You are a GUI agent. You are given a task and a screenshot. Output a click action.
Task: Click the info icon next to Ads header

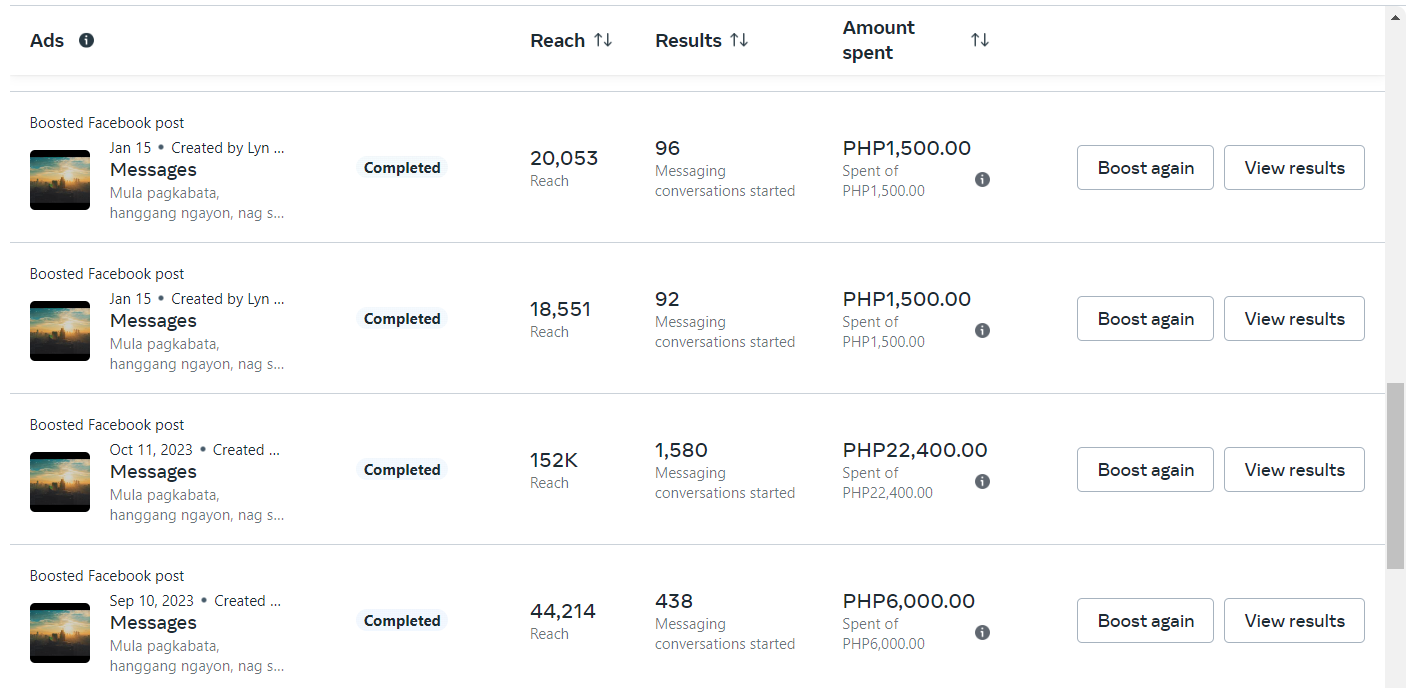pos(86,40)
